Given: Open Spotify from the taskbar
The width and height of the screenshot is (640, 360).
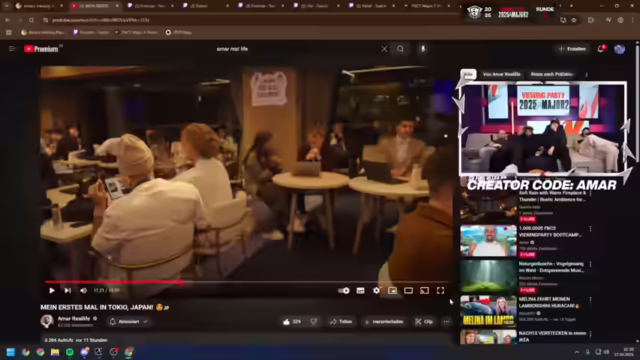Looking at the screenshot, I should [70, 352].
